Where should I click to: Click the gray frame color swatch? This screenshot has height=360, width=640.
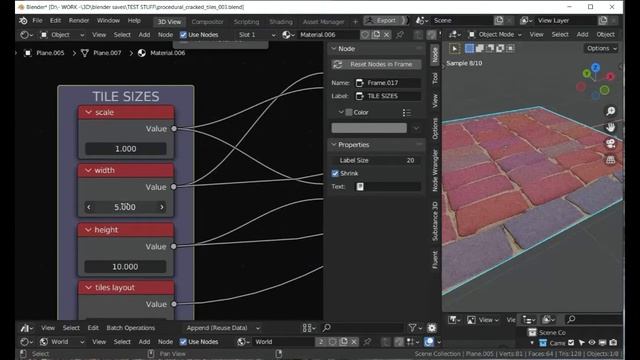point(369,128)
